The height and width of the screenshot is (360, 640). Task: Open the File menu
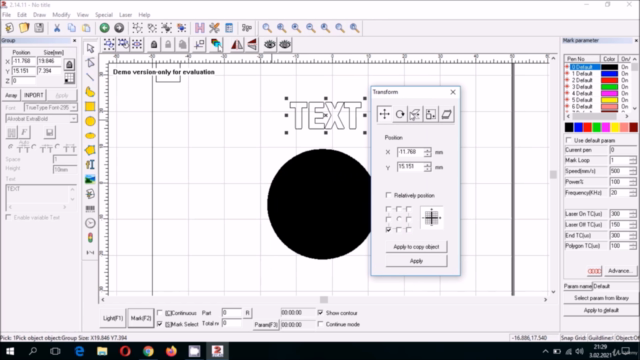click(7, 15)
